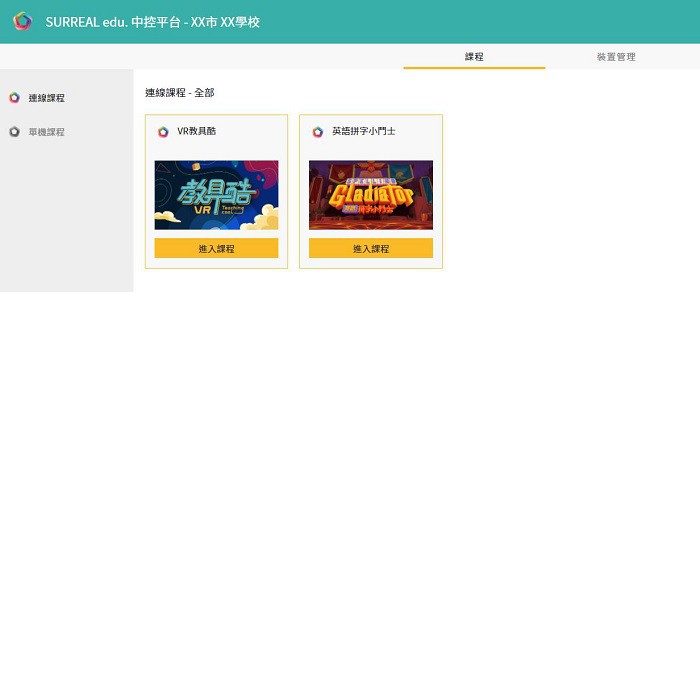Select 單機課程 in the sidebar
700x700 pixels.
tap(47, 132)
